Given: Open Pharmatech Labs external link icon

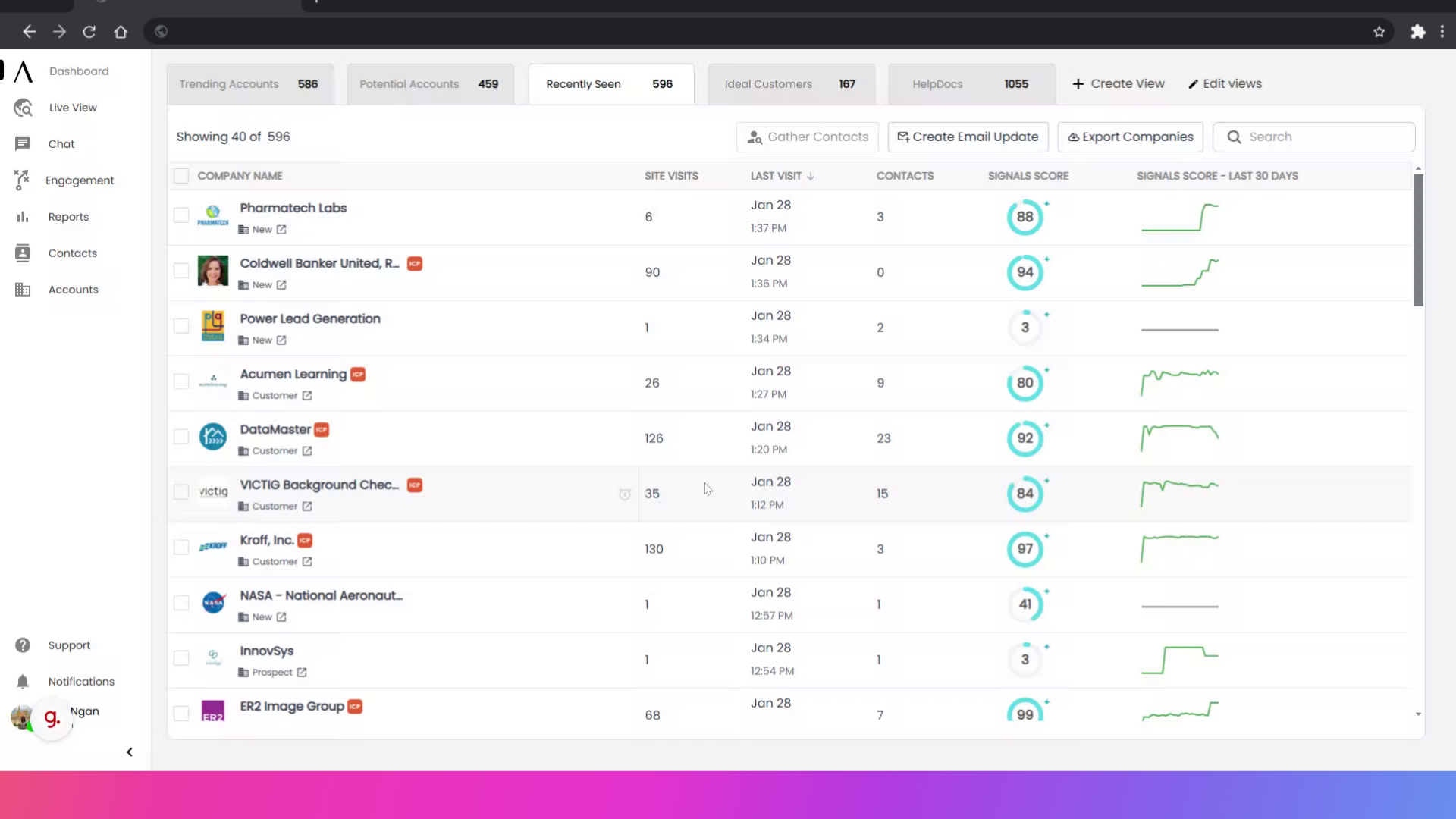Looking at the screenshot, I should point(281,230).
